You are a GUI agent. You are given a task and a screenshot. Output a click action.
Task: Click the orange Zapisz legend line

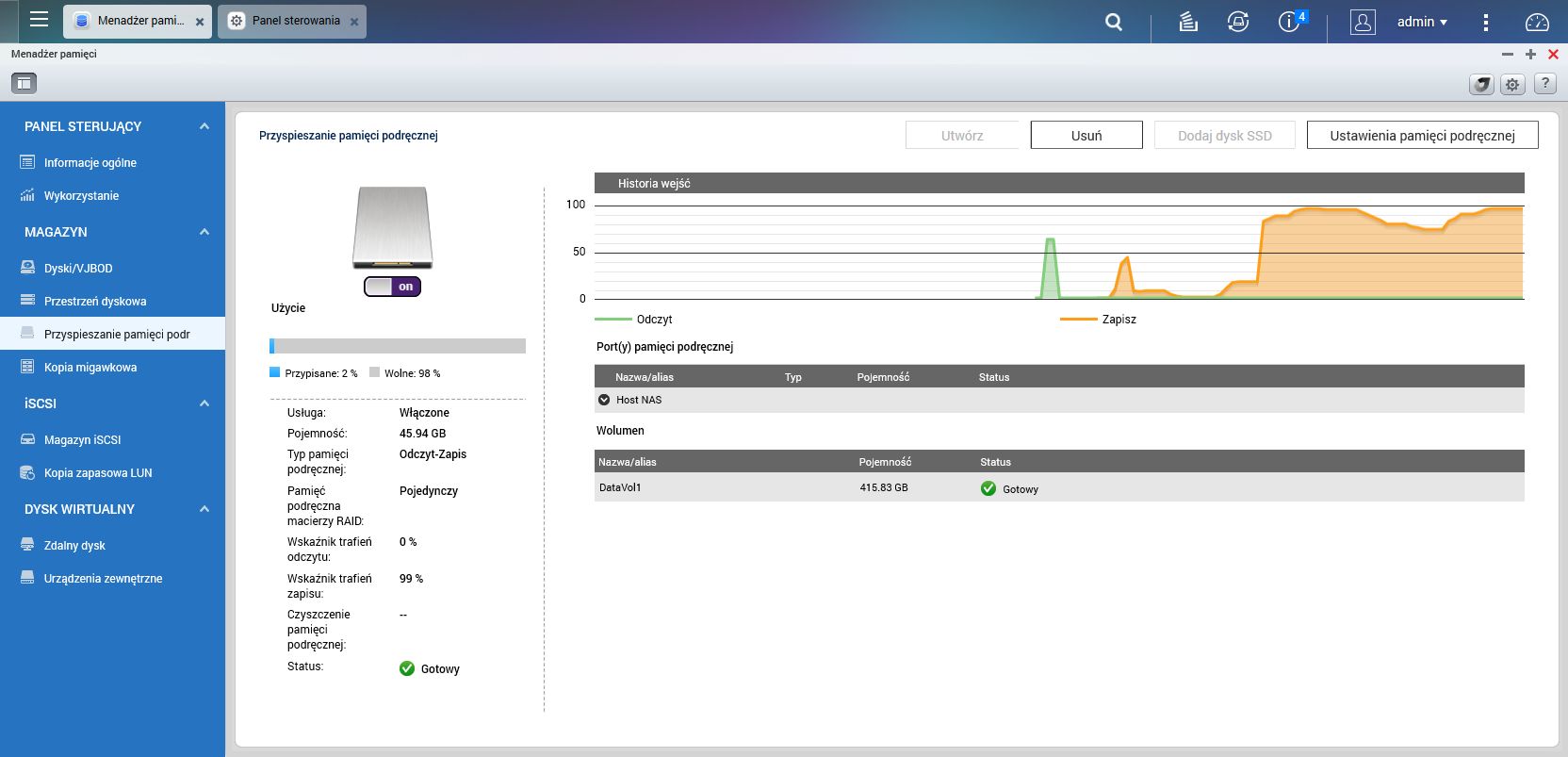pyautogui.click(x=1079, y=319)
